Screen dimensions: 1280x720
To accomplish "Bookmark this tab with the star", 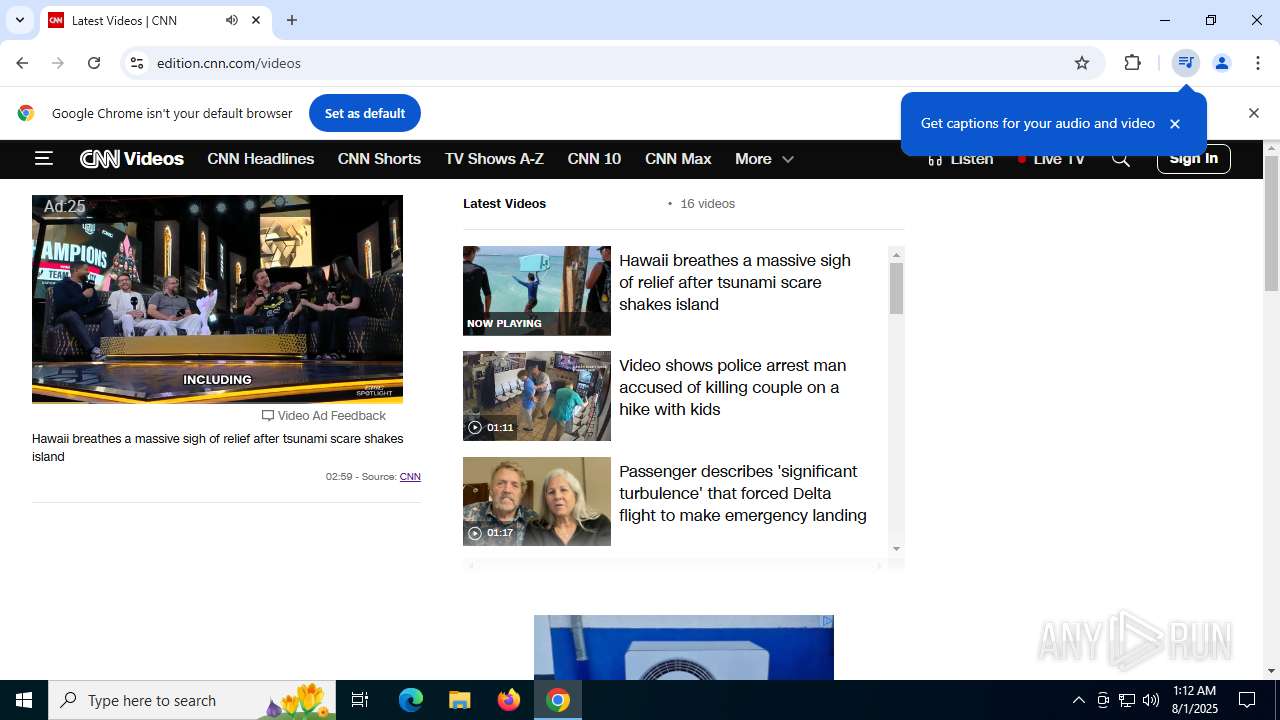I will (1082, 63).
